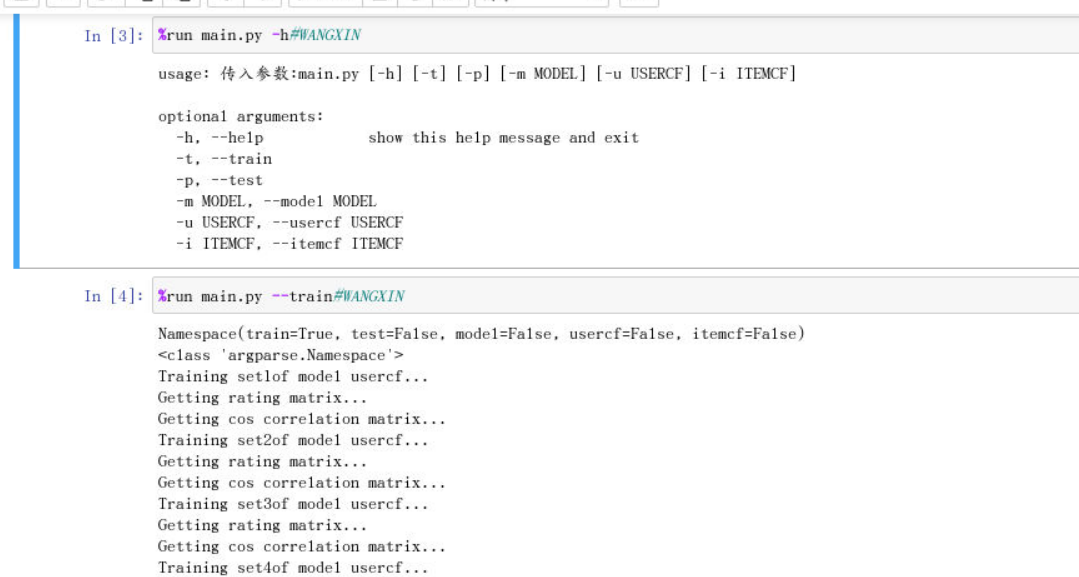Click the Namespace output of cell 4
This screenshot has height=577, width=1079.
(x=400, y=335)
